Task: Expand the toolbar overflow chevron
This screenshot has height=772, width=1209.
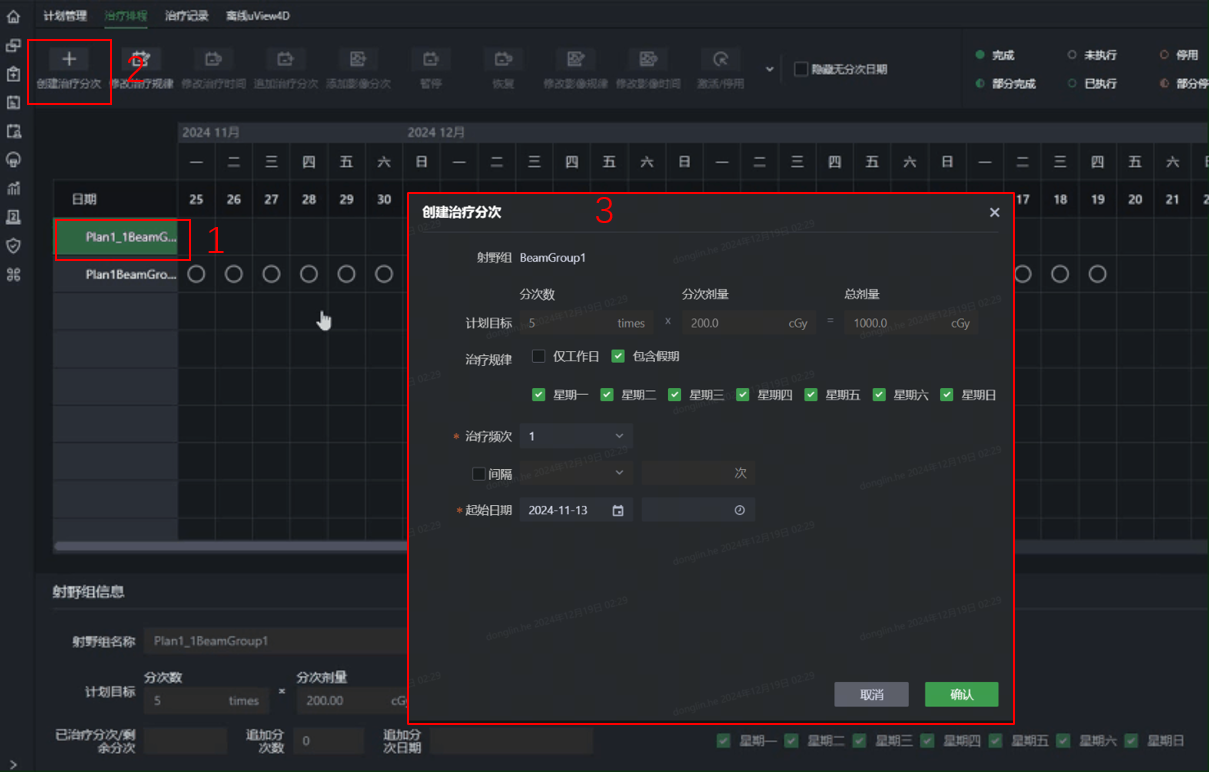Action: tap(769, 69)
